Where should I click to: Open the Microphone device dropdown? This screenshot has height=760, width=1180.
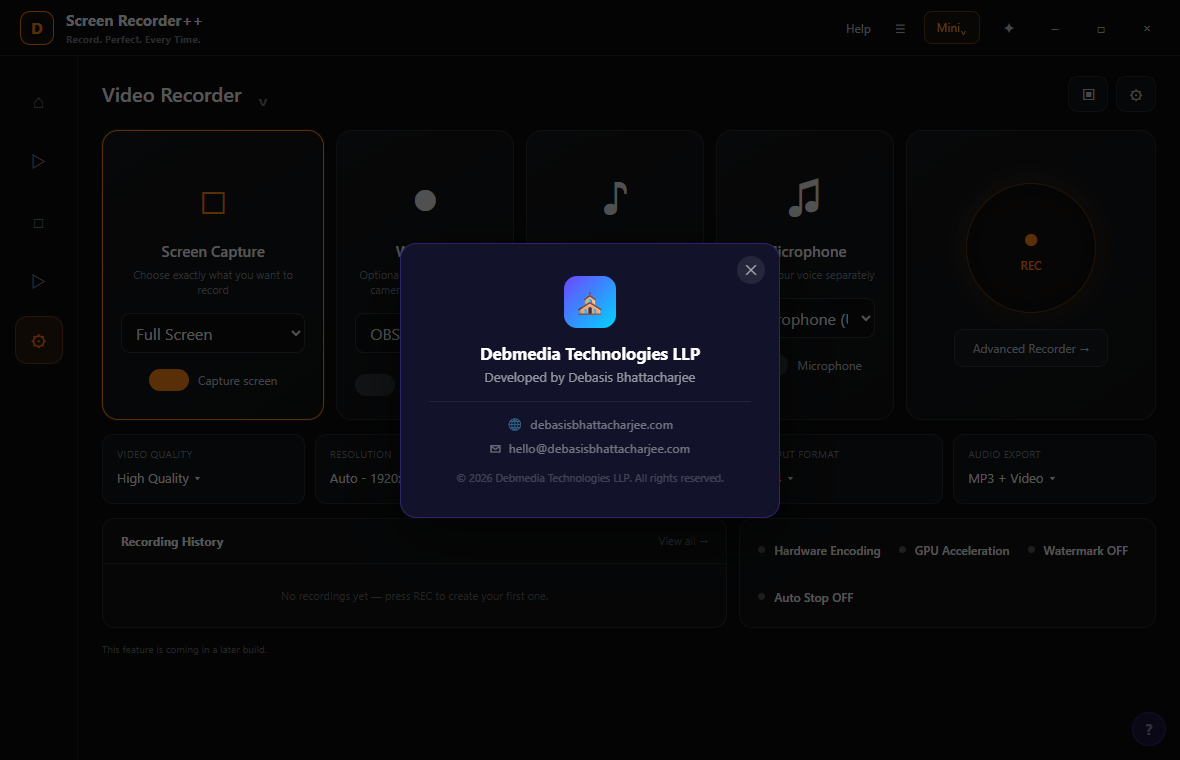click(x=826, y=319)
